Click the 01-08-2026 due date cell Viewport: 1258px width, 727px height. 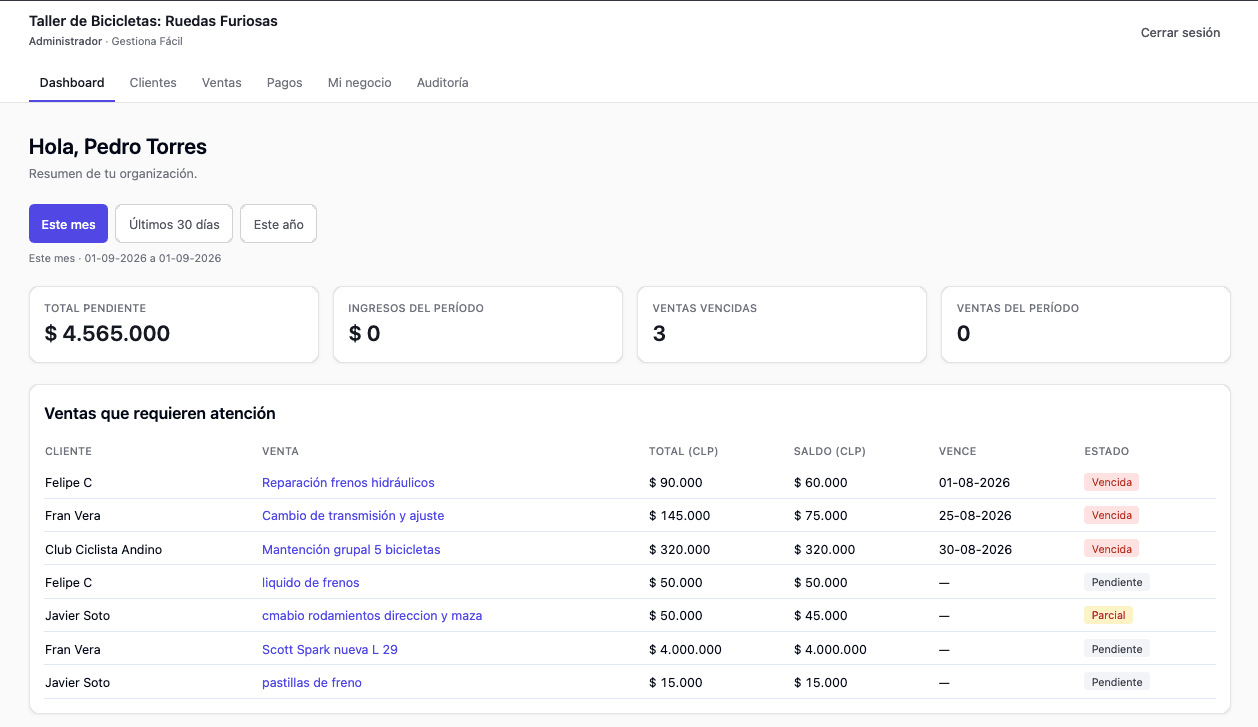(x=974, y=483)
